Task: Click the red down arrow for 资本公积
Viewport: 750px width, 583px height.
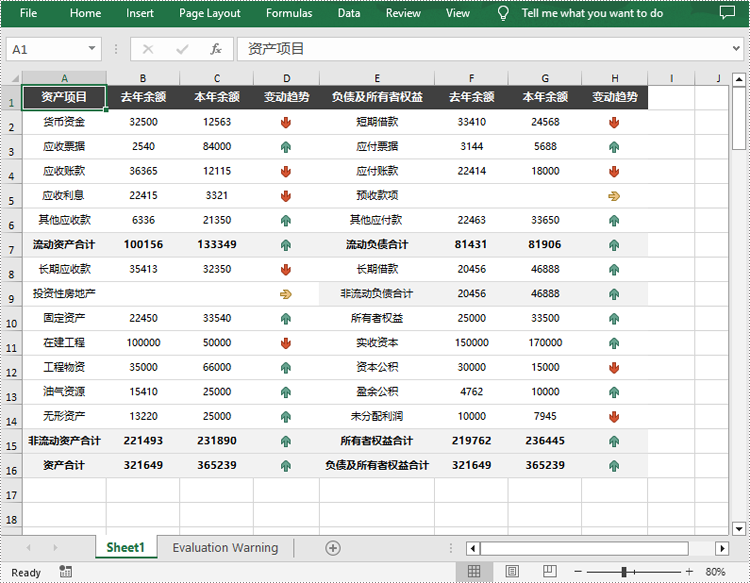Action: point(614,367)
